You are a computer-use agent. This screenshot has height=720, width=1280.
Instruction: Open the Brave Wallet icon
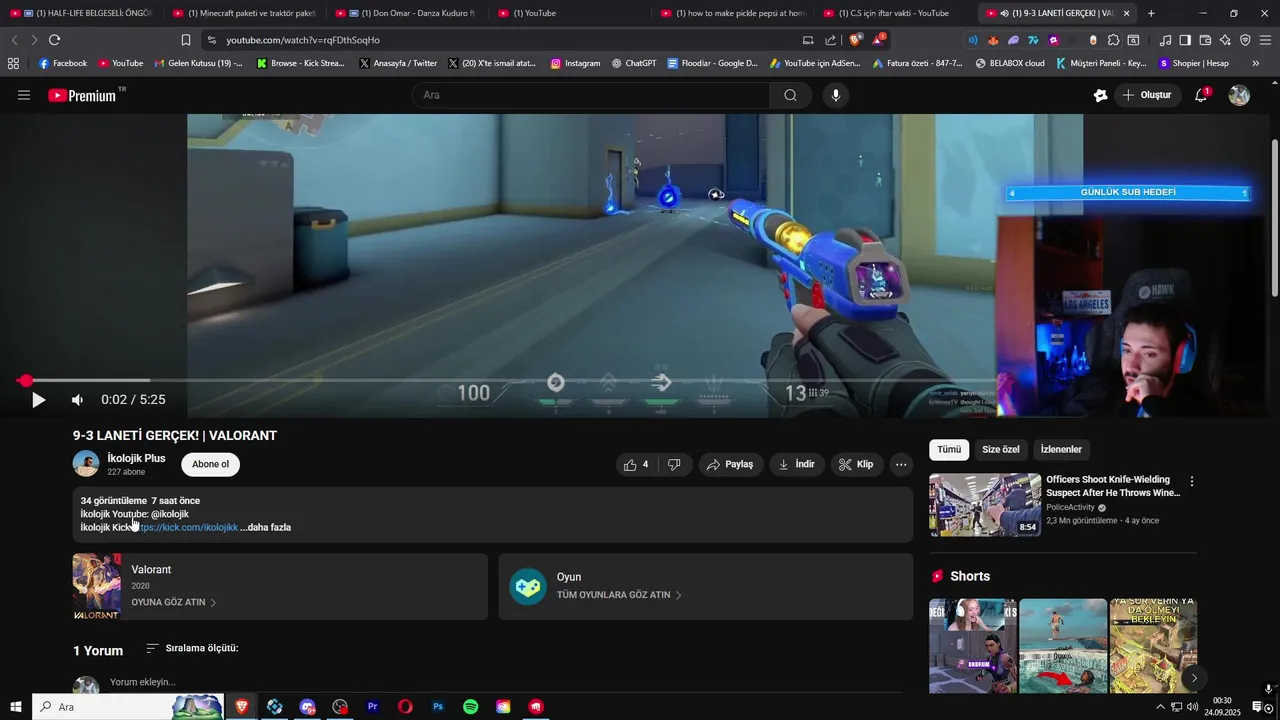click(1205, 40)
